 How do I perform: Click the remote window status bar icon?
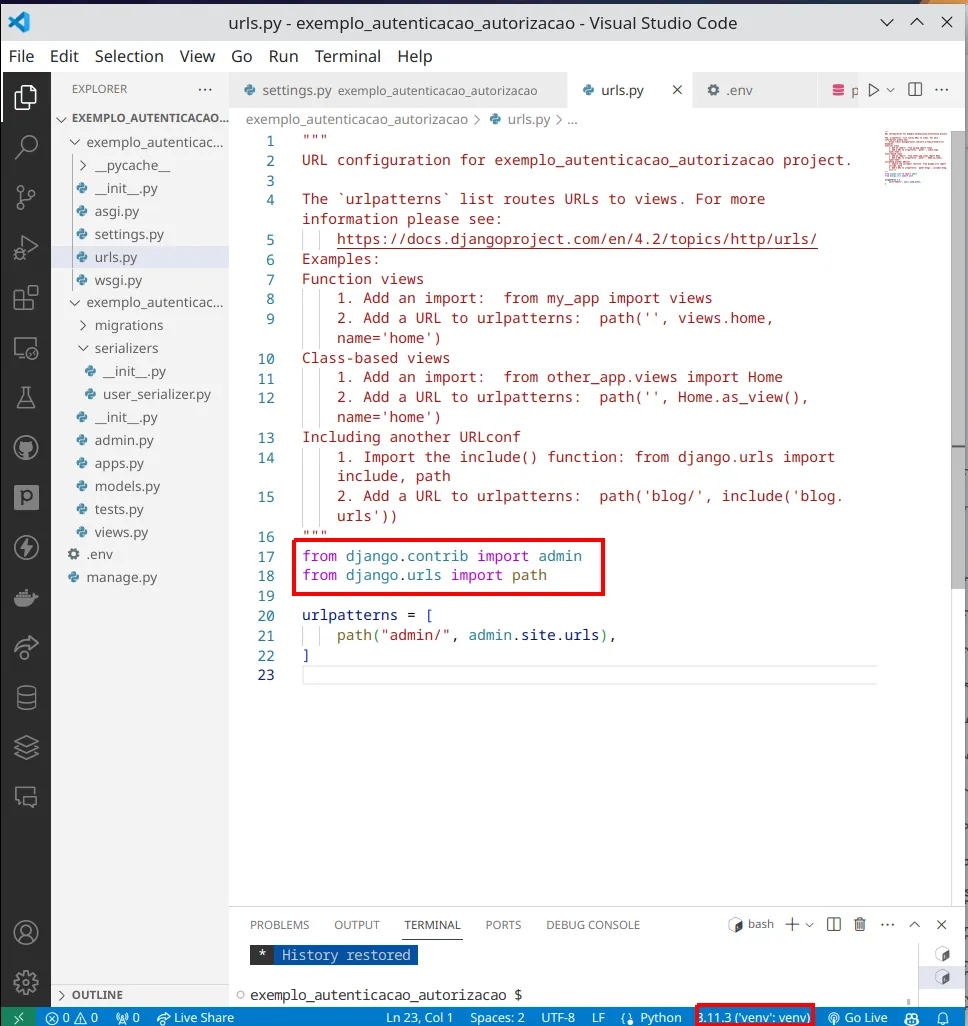click(18, 1017)
